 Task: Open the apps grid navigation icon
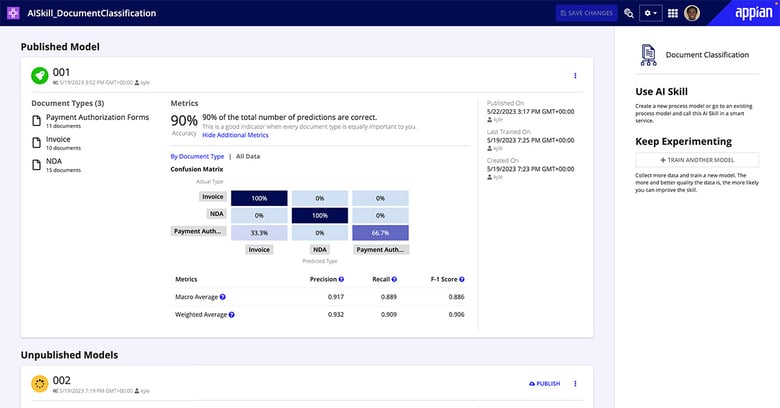tap(673, 13)
